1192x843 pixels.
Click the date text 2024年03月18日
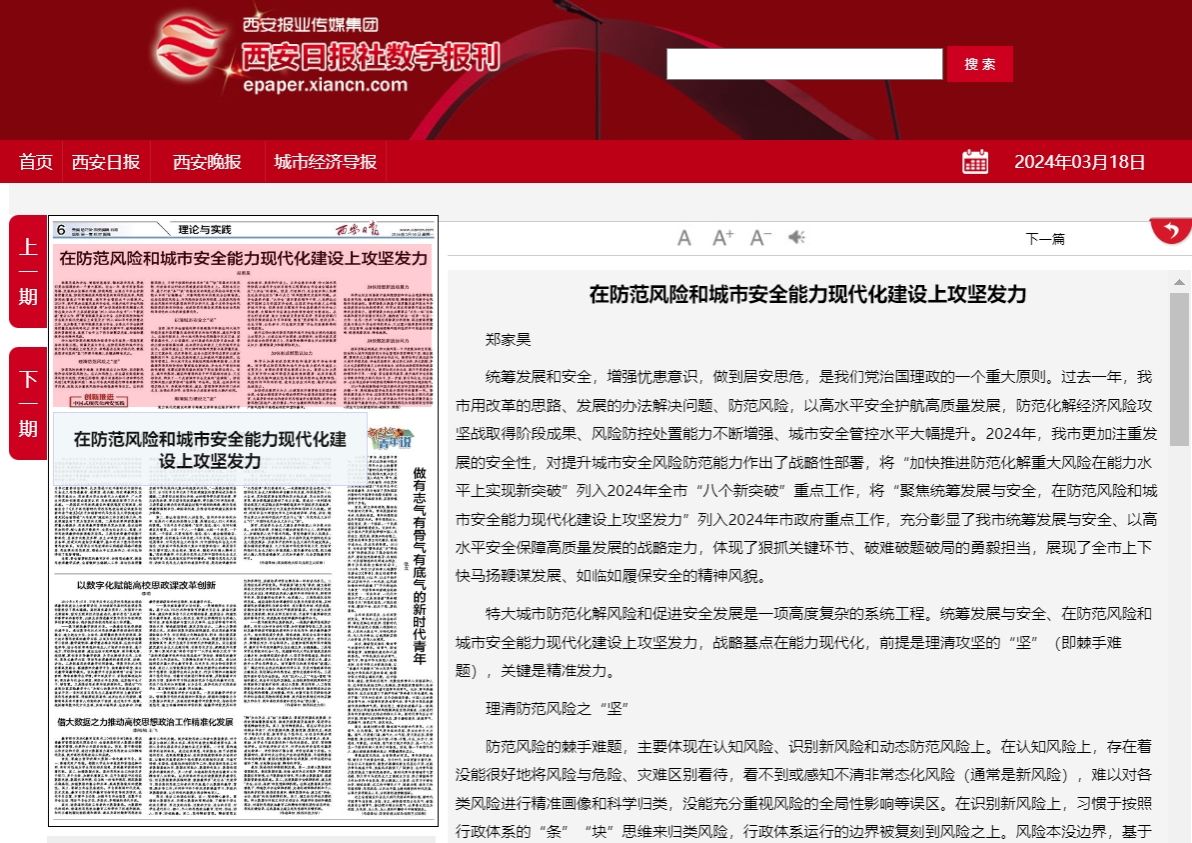coord(1079,162)
